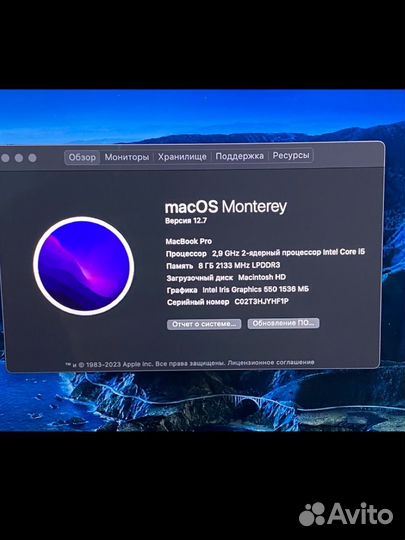Click the third gray window control button
Viewport: 405px width, 540px height.
click(x=32, y=158)
